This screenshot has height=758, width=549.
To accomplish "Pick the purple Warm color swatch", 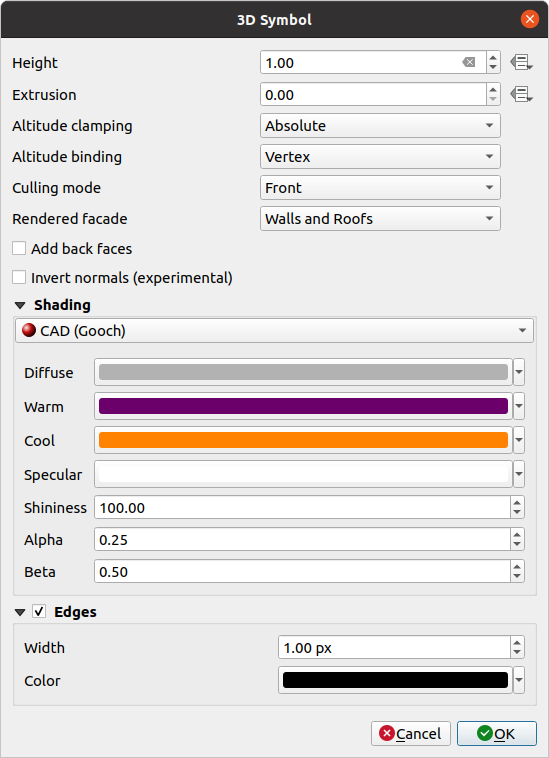I will tap(303, 406).
